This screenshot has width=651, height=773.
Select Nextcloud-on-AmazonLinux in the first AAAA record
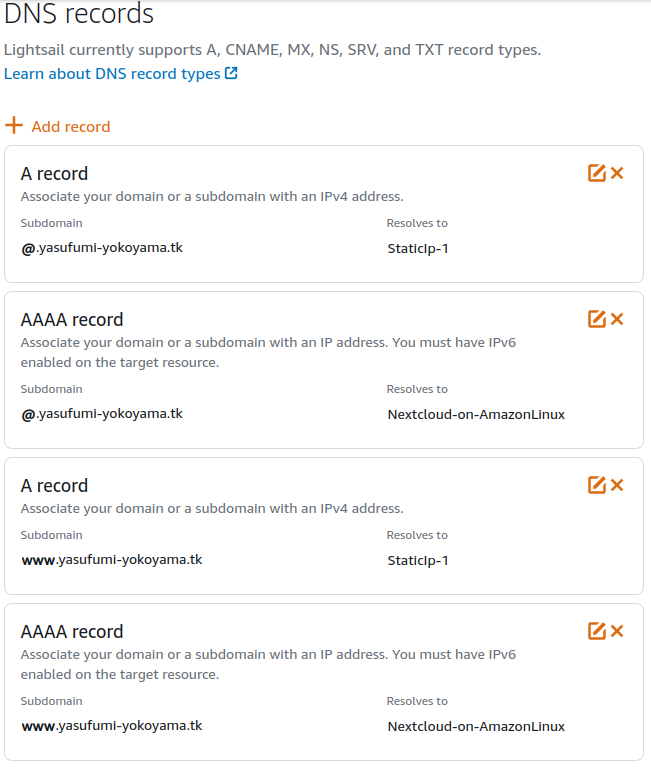point(476,415)
